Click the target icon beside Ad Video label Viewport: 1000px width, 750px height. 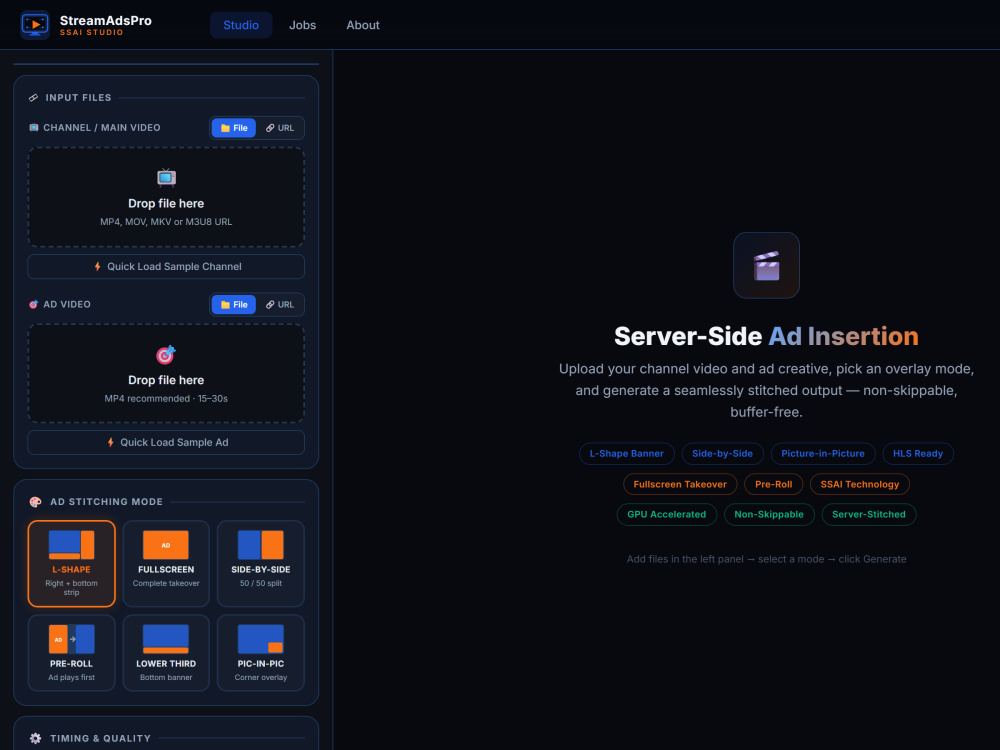coord(34,304)
